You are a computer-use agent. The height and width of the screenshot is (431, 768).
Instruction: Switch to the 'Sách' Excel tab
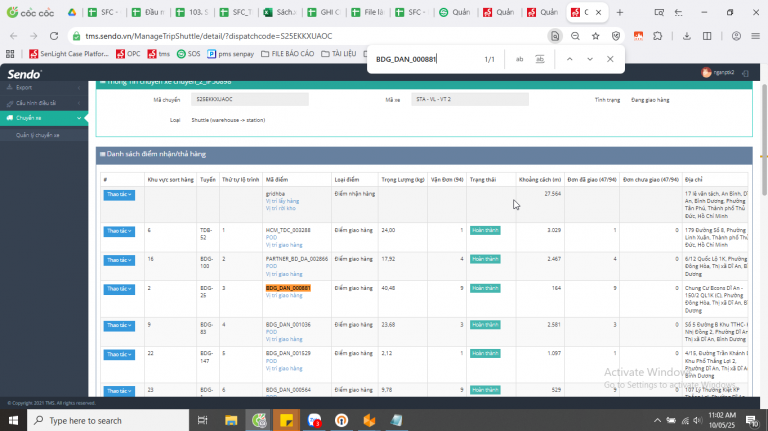pyautogui.click(x=280, y=12)
